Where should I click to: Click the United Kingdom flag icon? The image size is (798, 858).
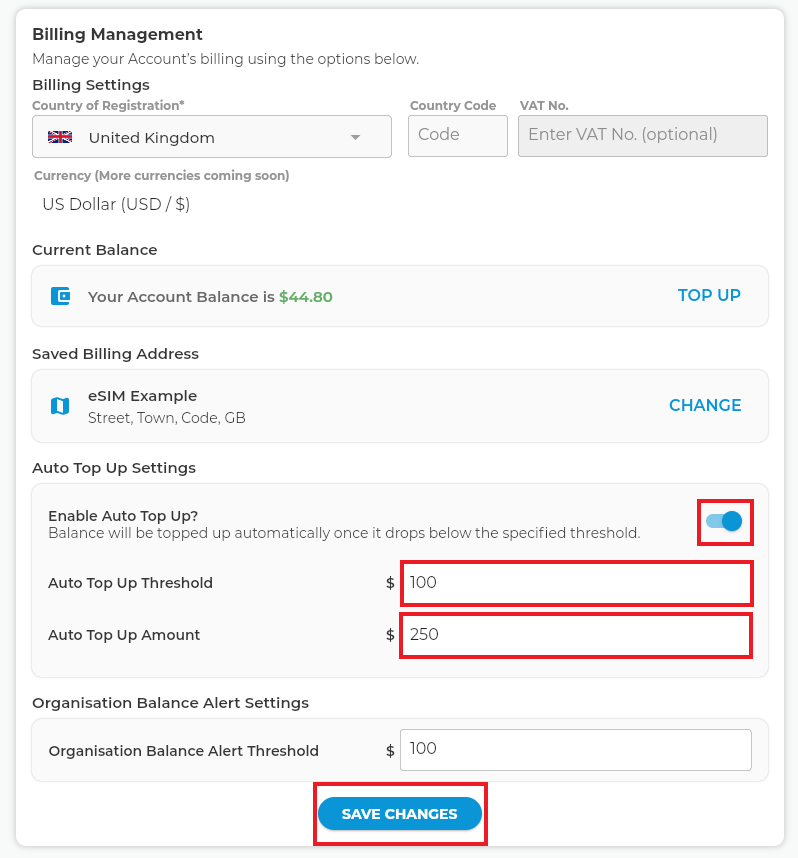point(60,137)
